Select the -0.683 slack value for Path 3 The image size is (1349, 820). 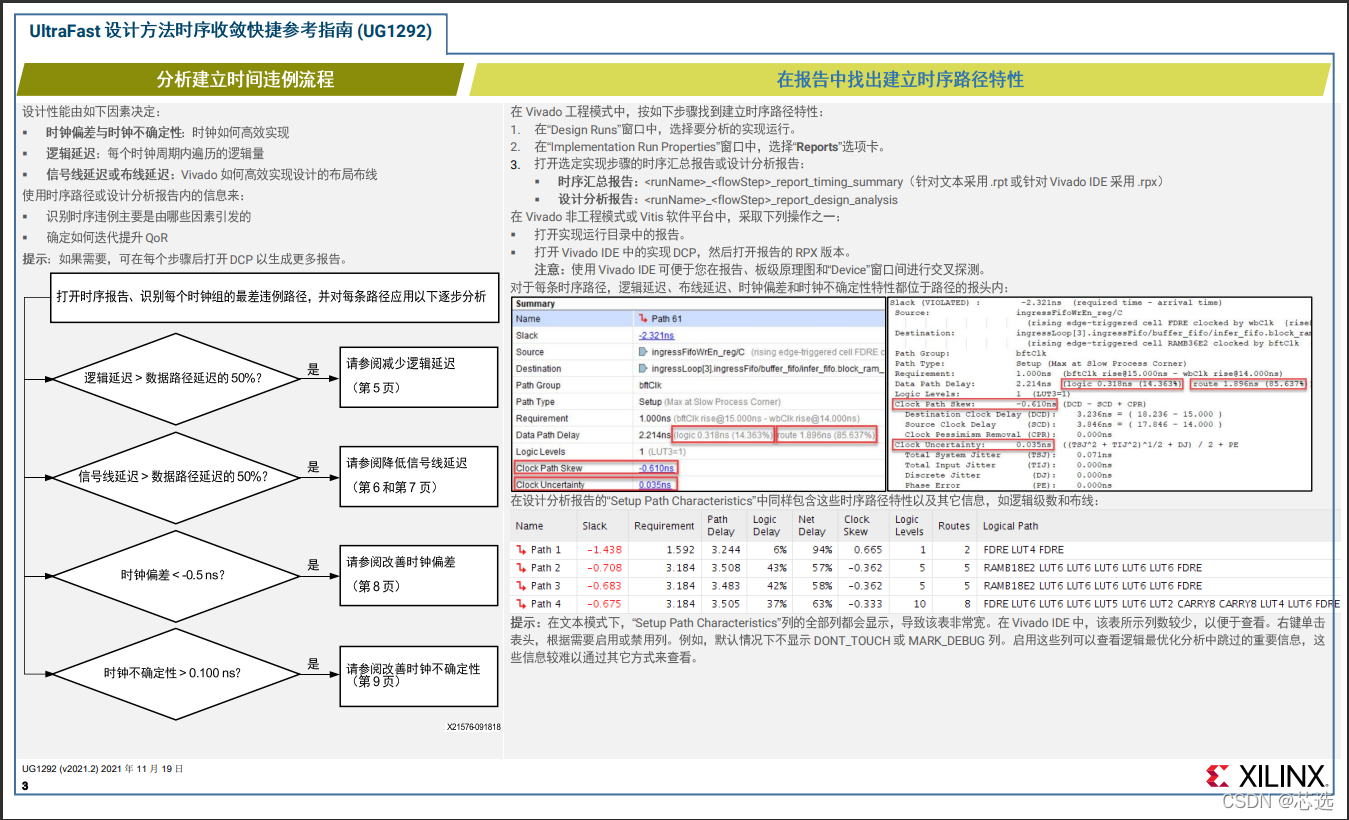(605, 586)
